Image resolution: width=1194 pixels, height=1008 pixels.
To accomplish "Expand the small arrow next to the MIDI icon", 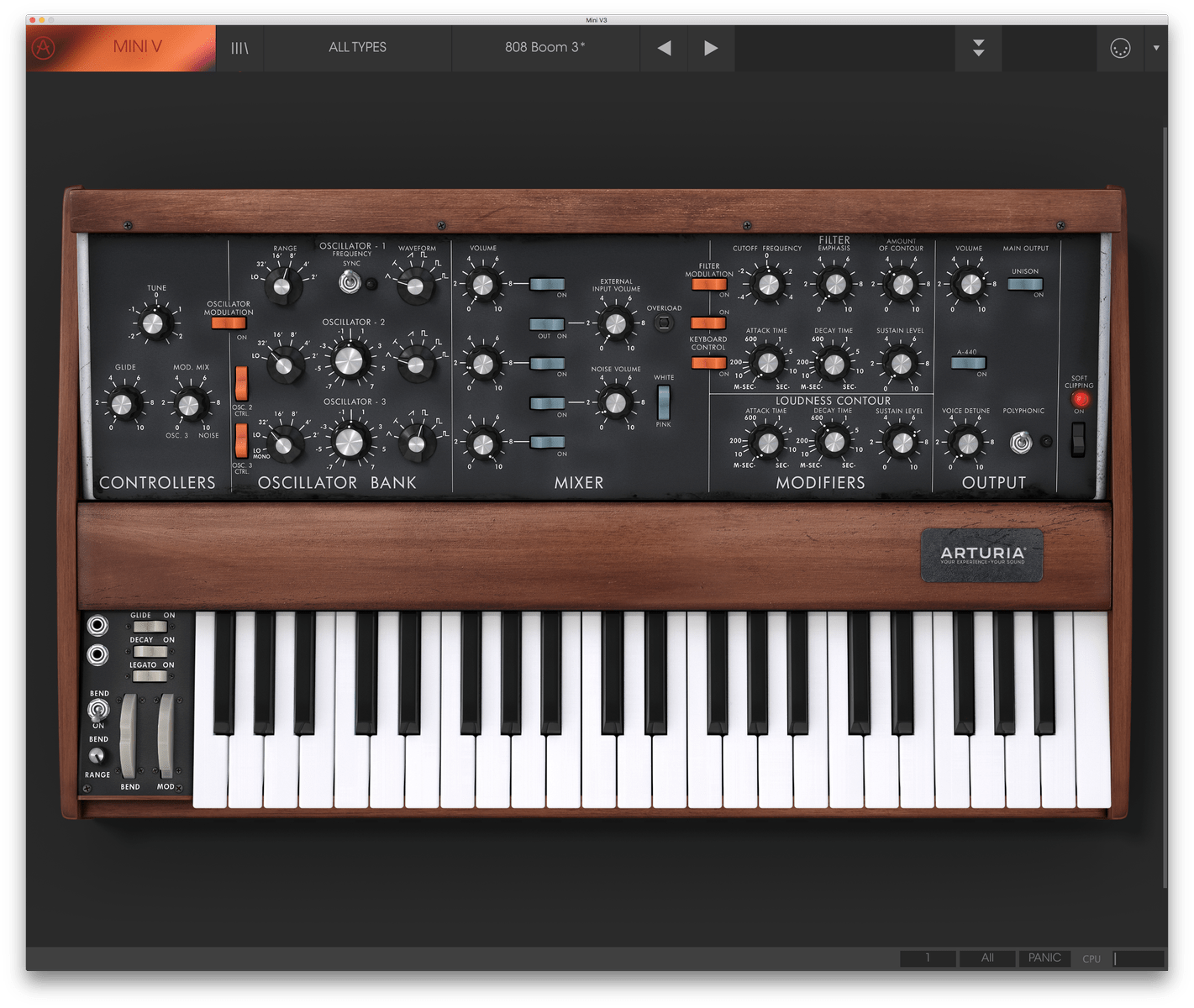I will (1156, 48).
